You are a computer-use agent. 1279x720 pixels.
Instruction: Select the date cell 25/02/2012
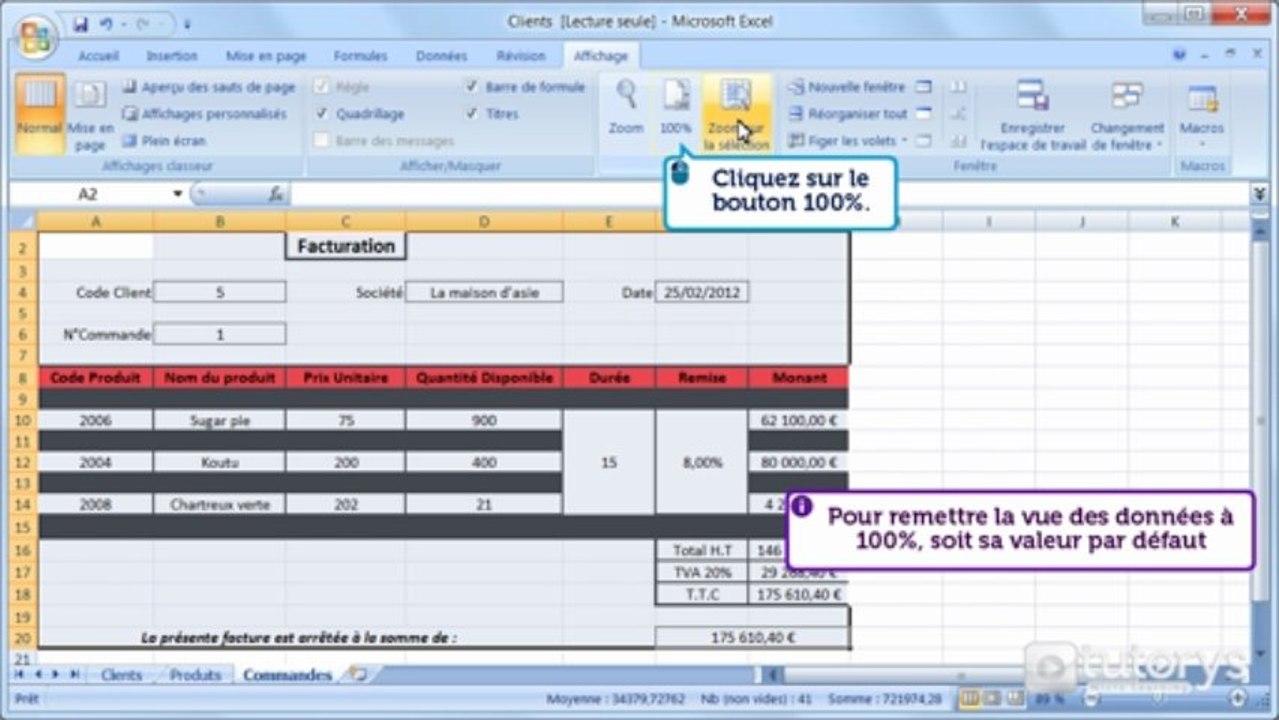pos(701,292)
